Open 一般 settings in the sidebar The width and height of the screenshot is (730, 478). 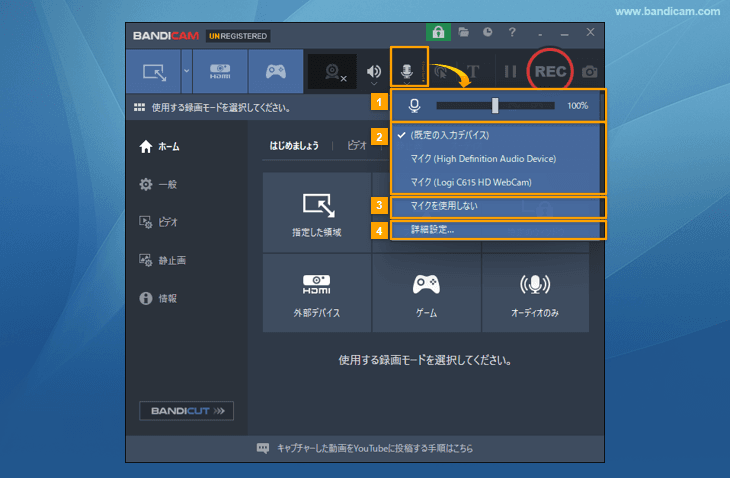tap(158, 184)
